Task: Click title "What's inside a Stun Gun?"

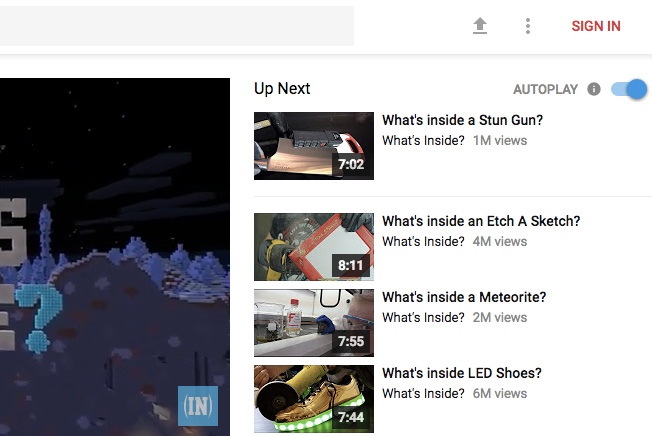Action: (462, 120)
